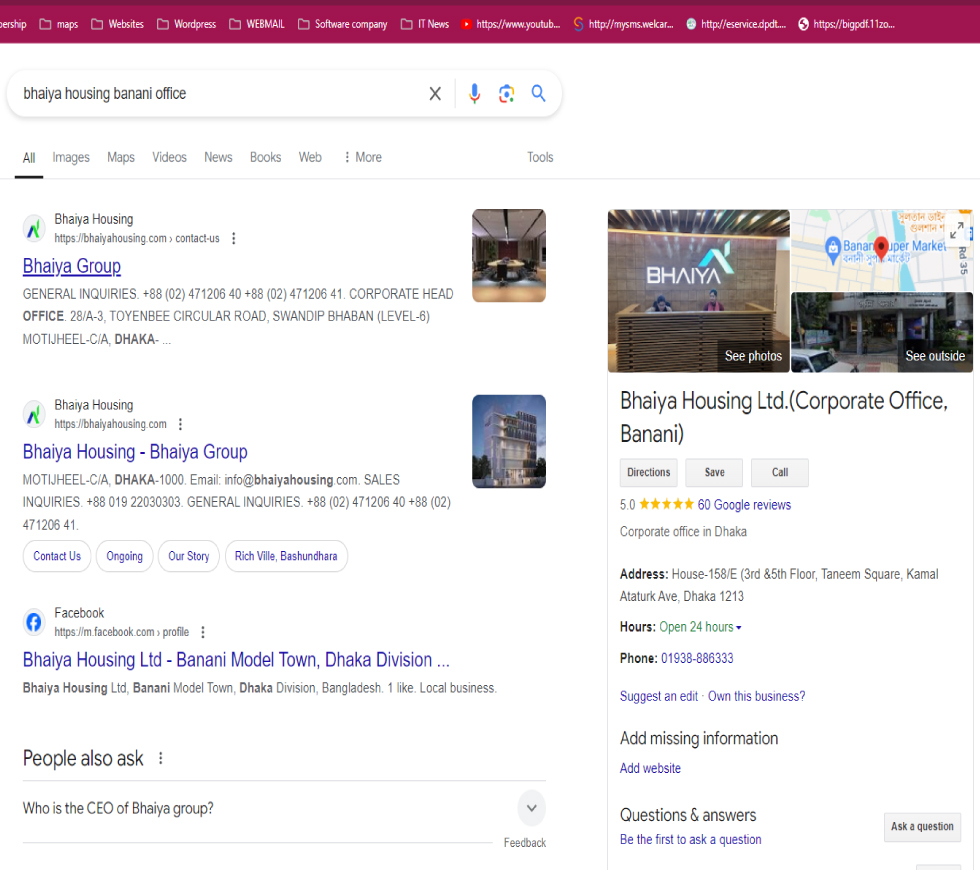Viewport: 980px width, 870px height.
Task: Click the Banani Super Market map thumbnail
Action: pyautogui.click(x=882, y=251)
